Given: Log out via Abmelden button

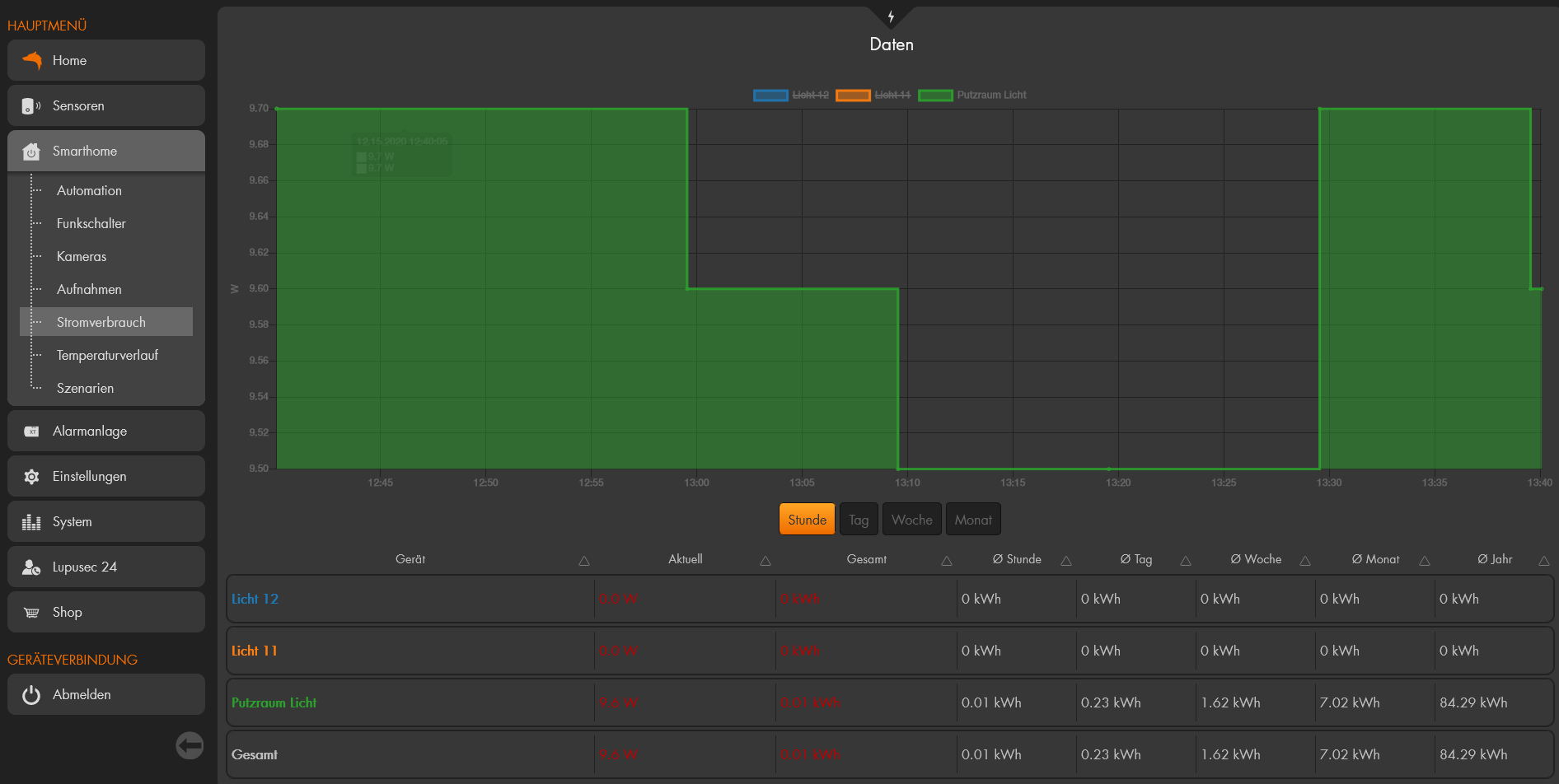Looking at the screenshot, I should [106, 694].
